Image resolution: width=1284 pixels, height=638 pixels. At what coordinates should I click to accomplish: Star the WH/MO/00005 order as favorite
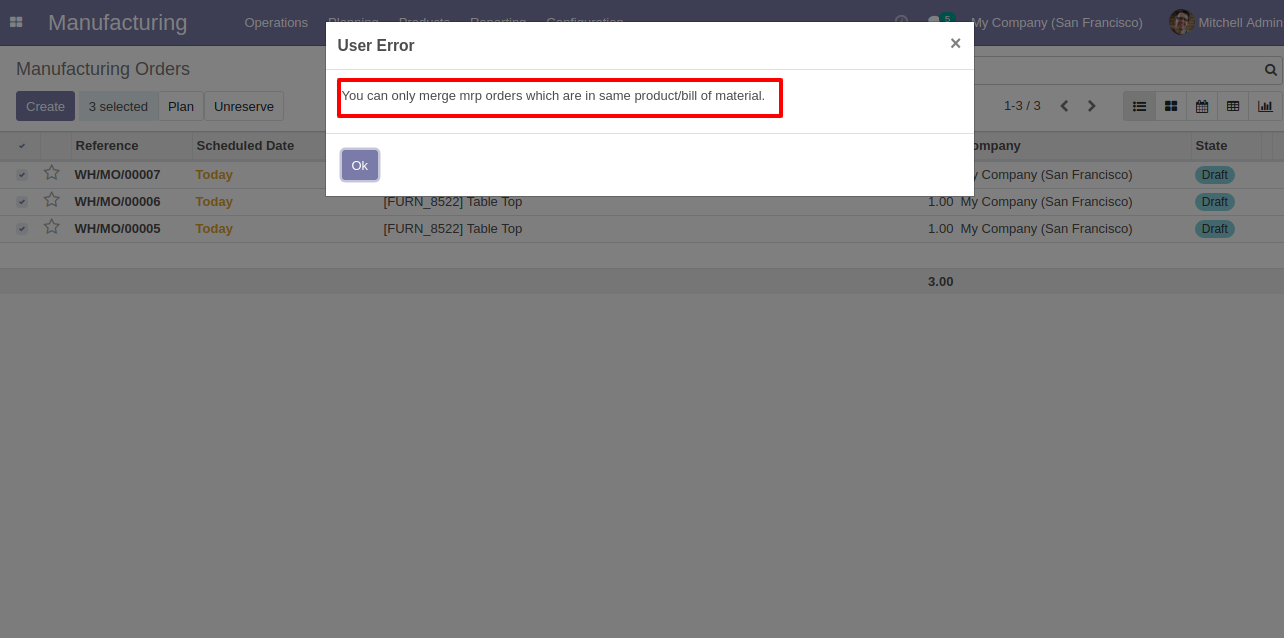52,227
